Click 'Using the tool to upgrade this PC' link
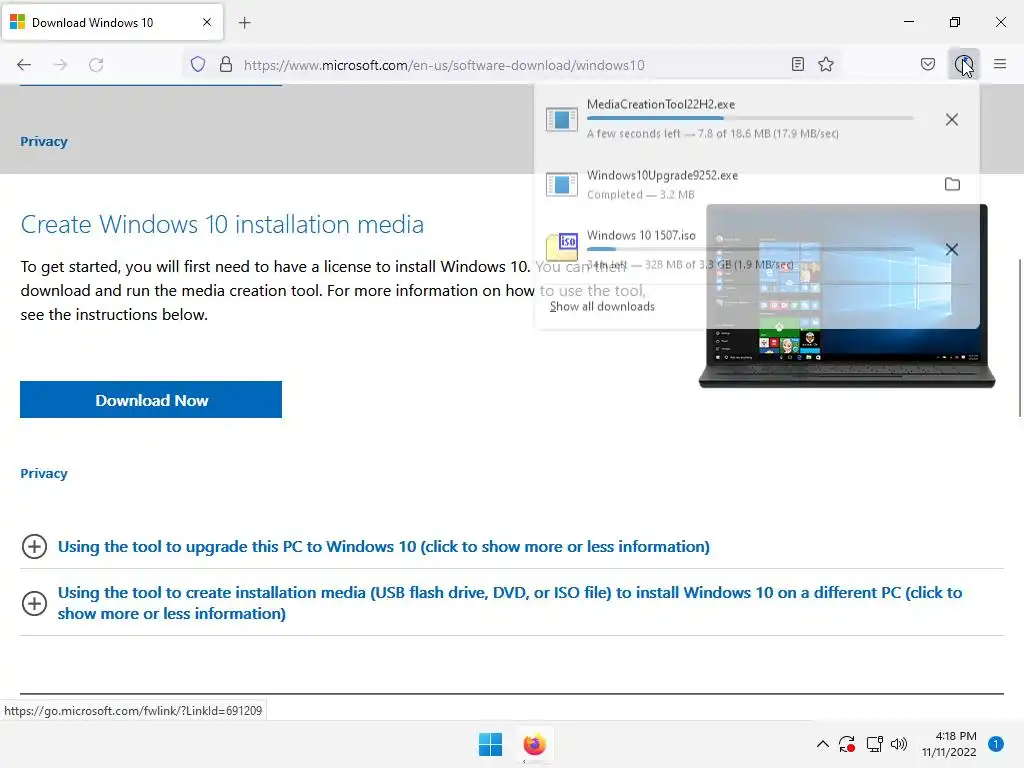This screenshot has width=1024, height=768. point(383,547)
